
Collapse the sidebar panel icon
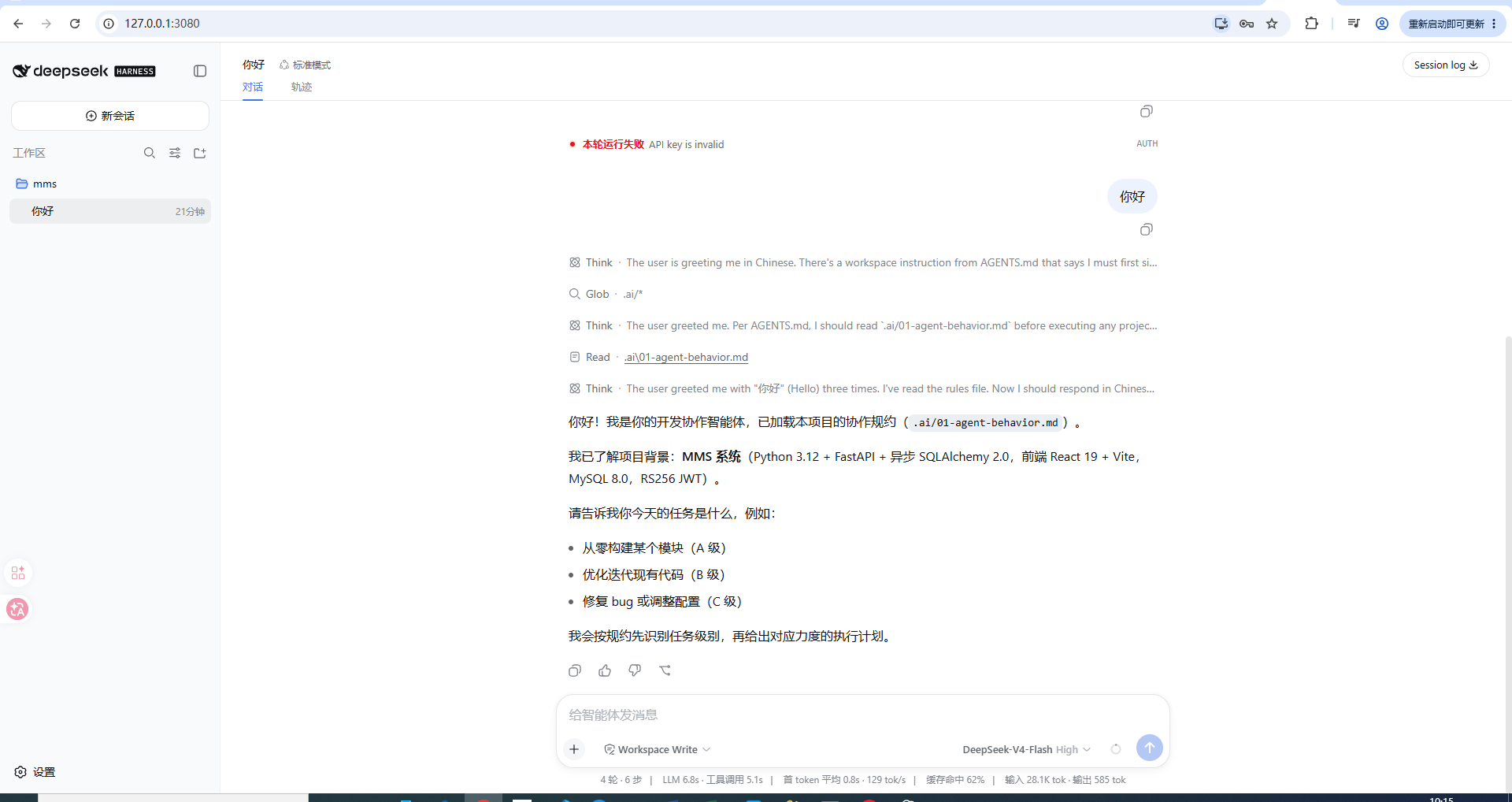pyautogui.click(x=200, y=71)
